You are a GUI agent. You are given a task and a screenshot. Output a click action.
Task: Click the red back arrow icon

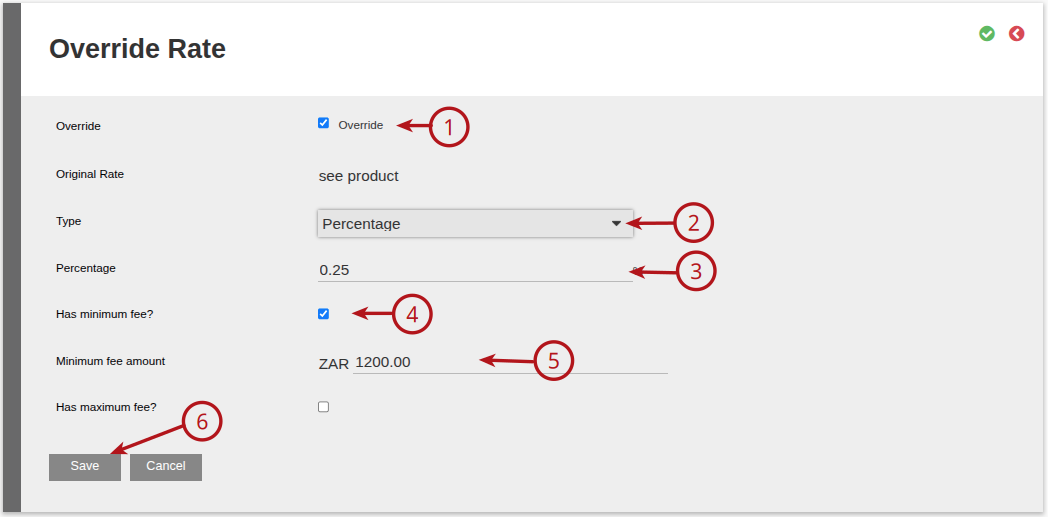coord(1016,33)
